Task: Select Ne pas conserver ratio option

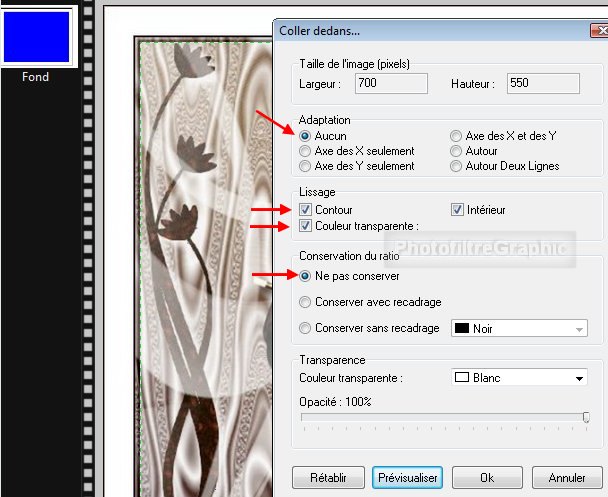Action: click(305, 275)
